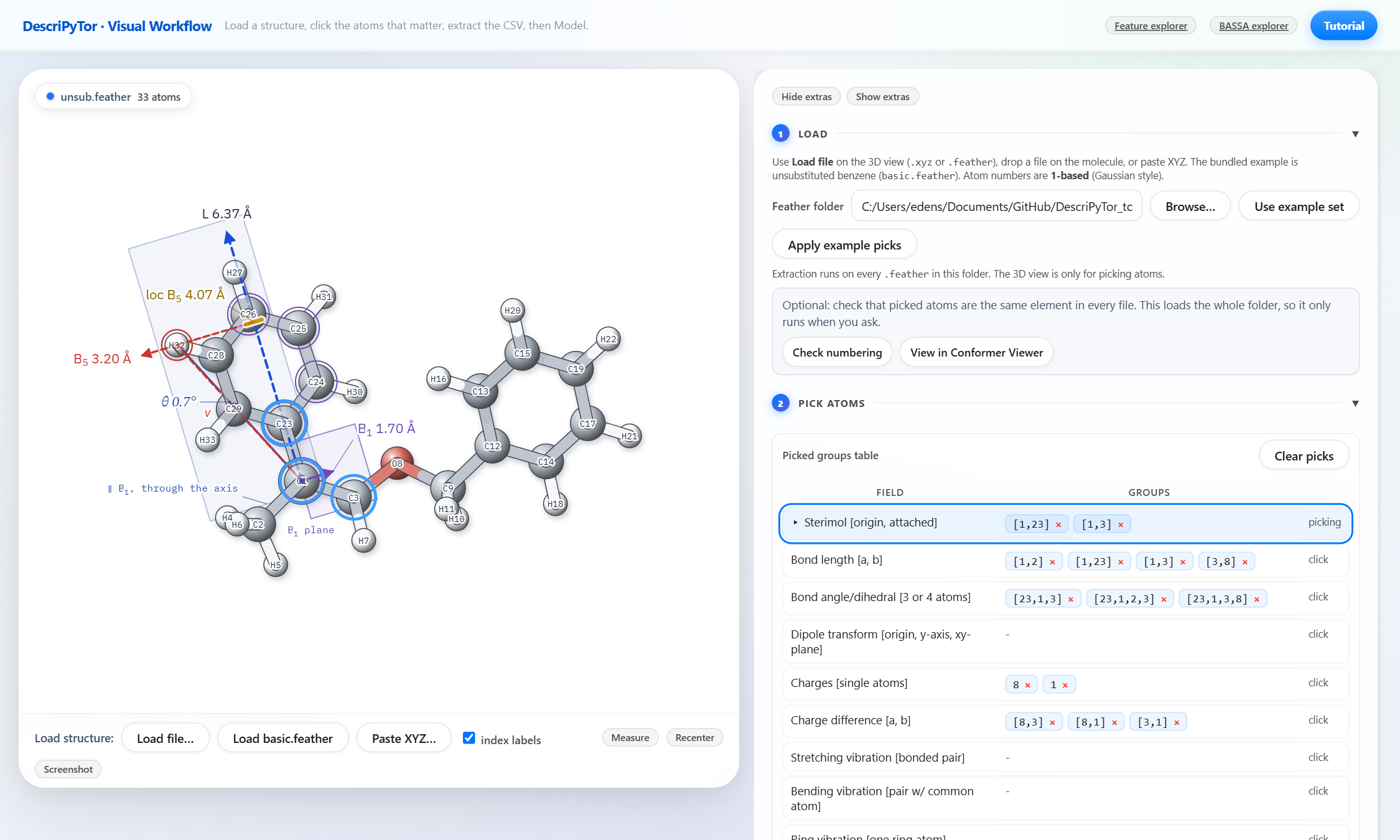Screen dimensions: 1400x840
Task: Remove charge pick 8
Action: click(1027, 685)
